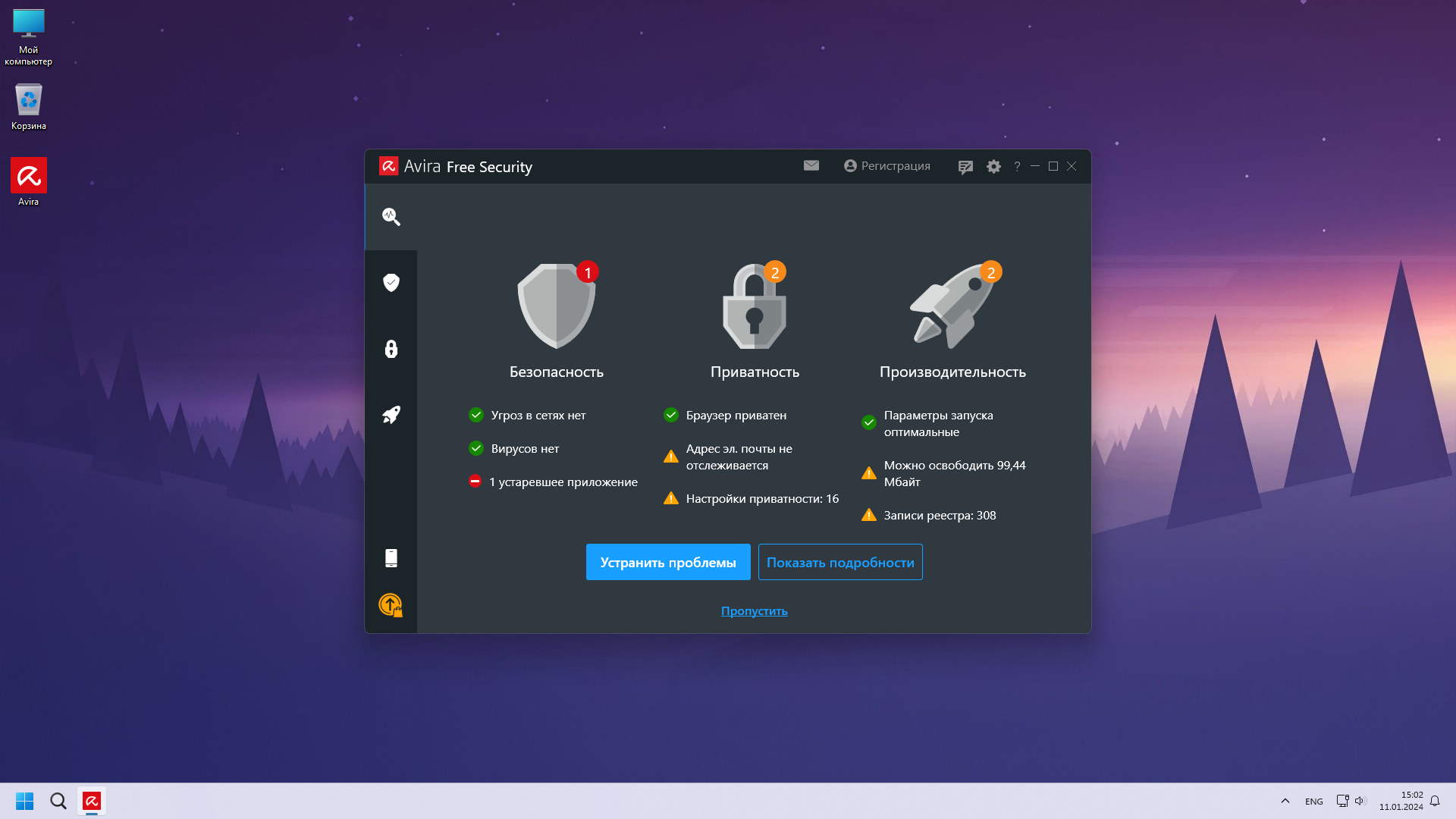Click the Пропустить link
Screen dimensions: 1456x819
click(754, 610)
